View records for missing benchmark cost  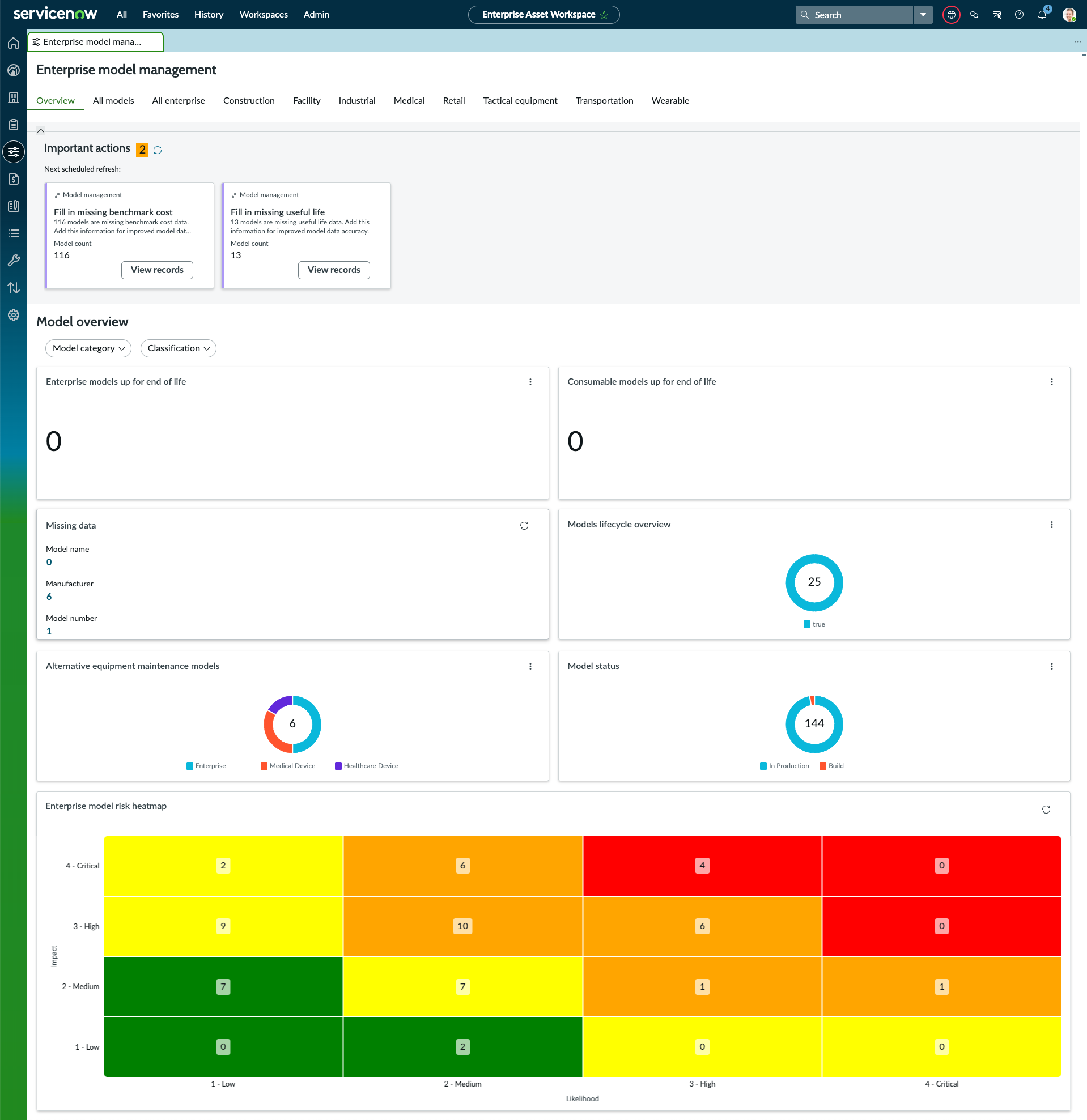point(157,270)
